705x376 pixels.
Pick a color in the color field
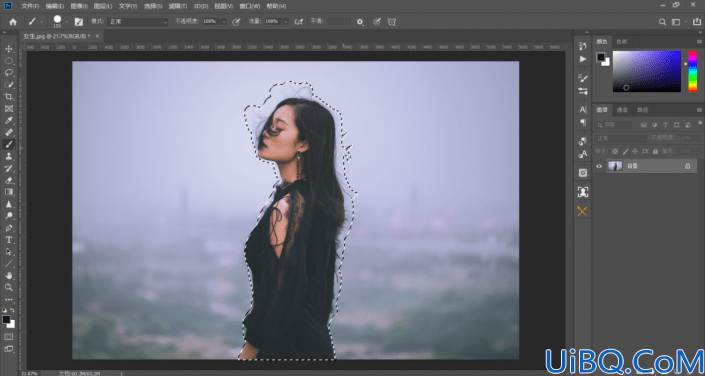click(647, 72)
